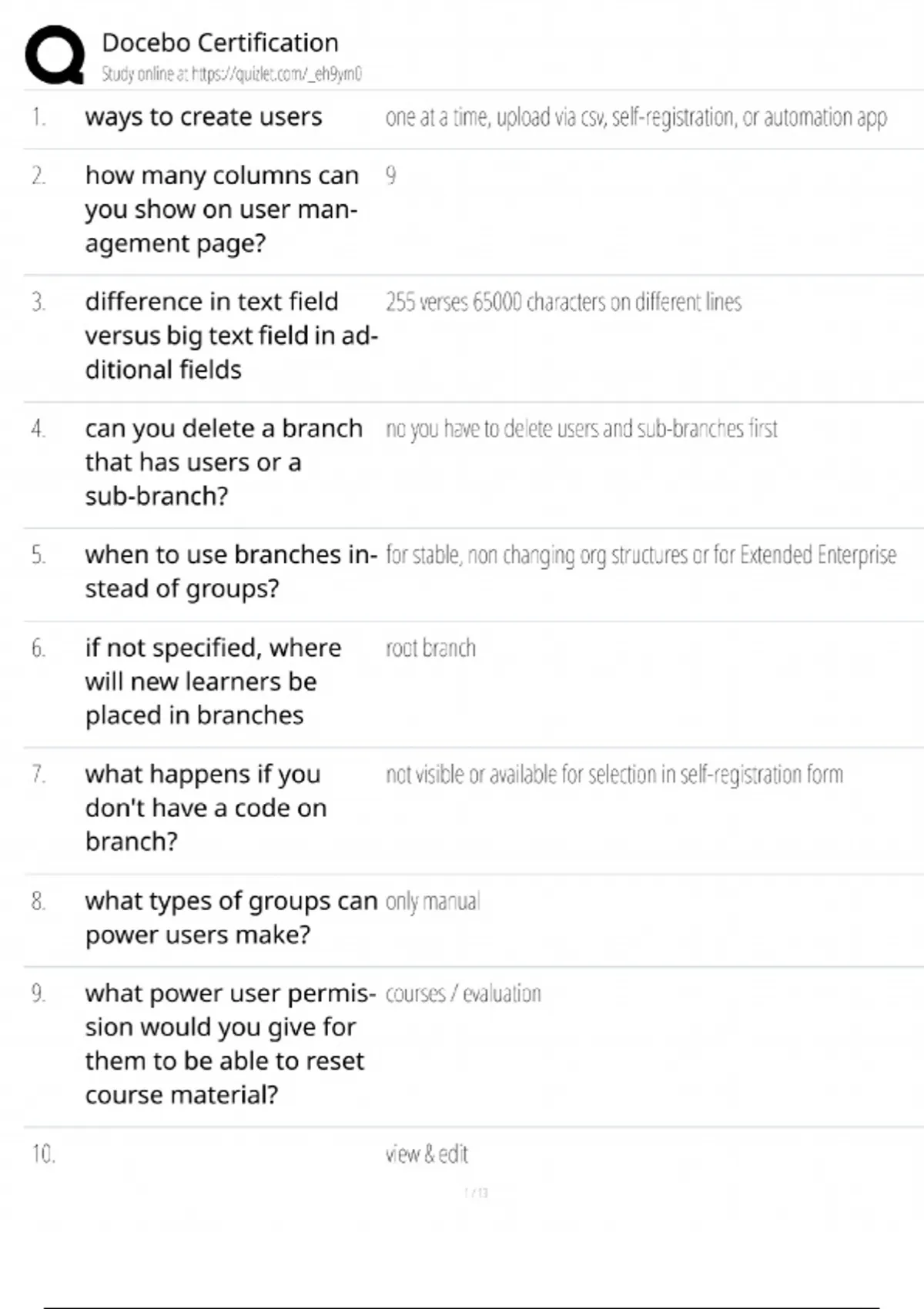Select the user management columns question
This screenshot has width=924, height=1309.
coord(221,209)
